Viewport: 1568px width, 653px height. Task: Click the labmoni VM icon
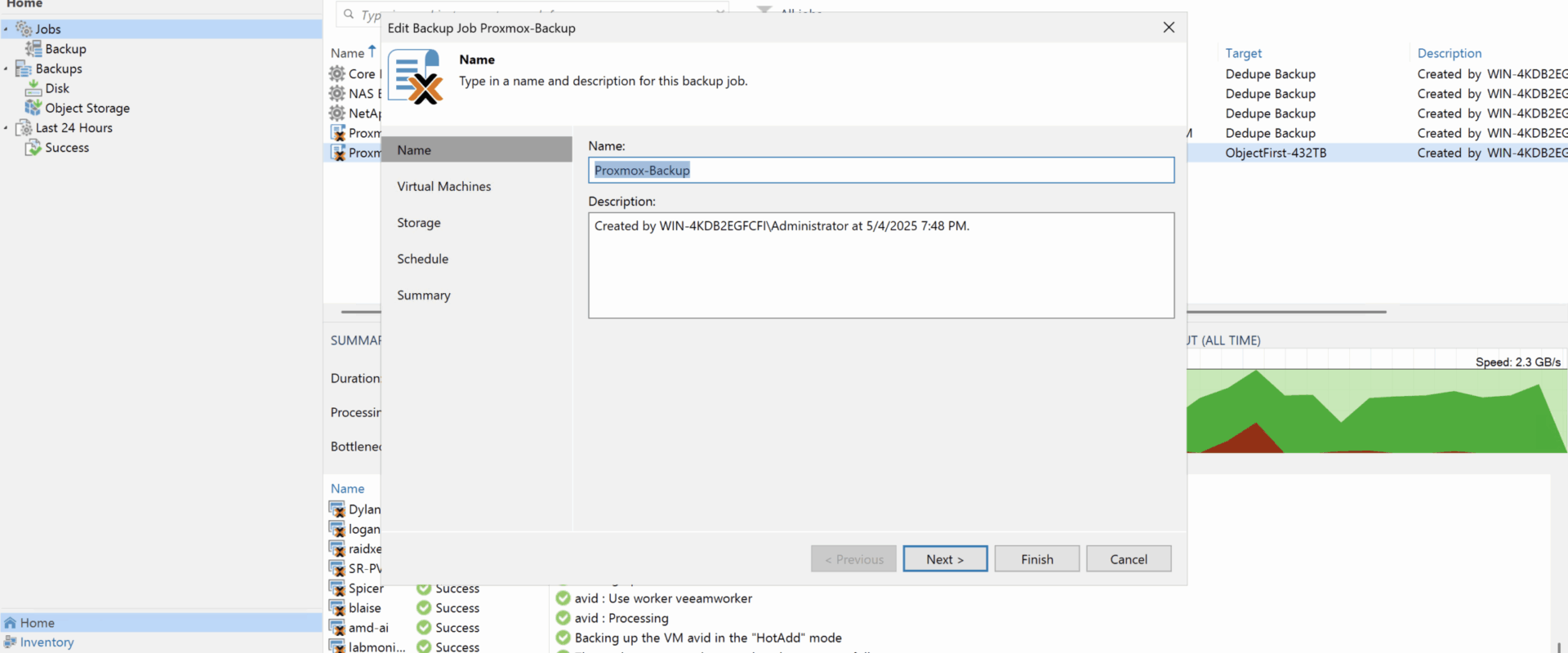click(337, 646)
